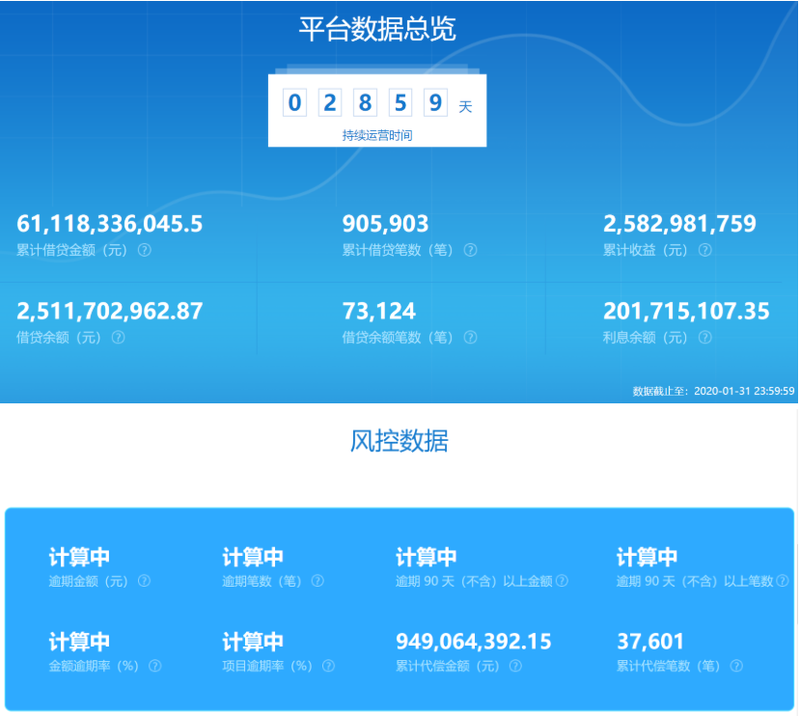Show info for 借贷余额笔数（笔）

pyautogui.click(x=470, y=338)
